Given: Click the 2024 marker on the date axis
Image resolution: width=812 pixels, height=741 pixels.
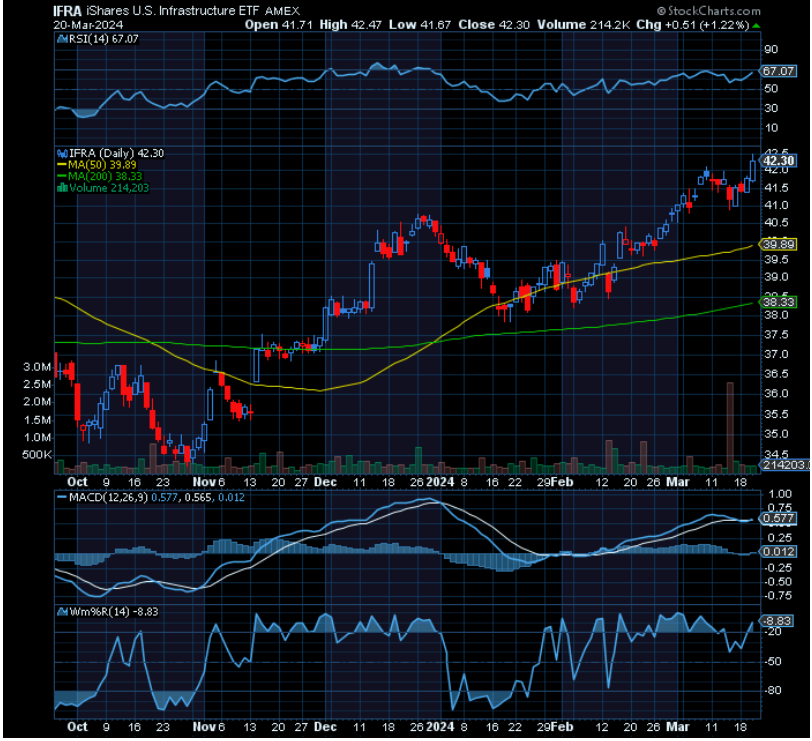Looking at the screenshot, I should (440, 481).
